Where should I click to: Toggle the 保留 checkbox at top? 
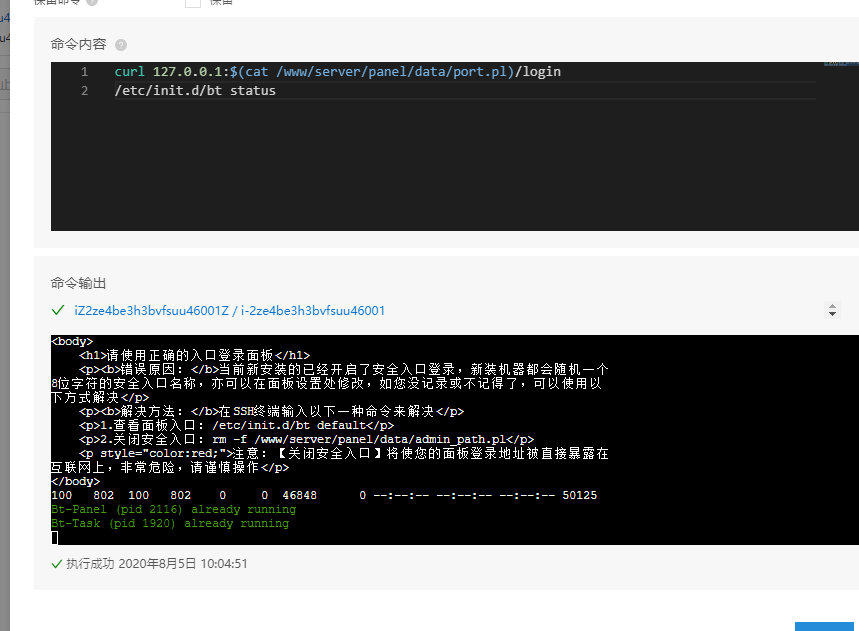[x=193, y=2]
